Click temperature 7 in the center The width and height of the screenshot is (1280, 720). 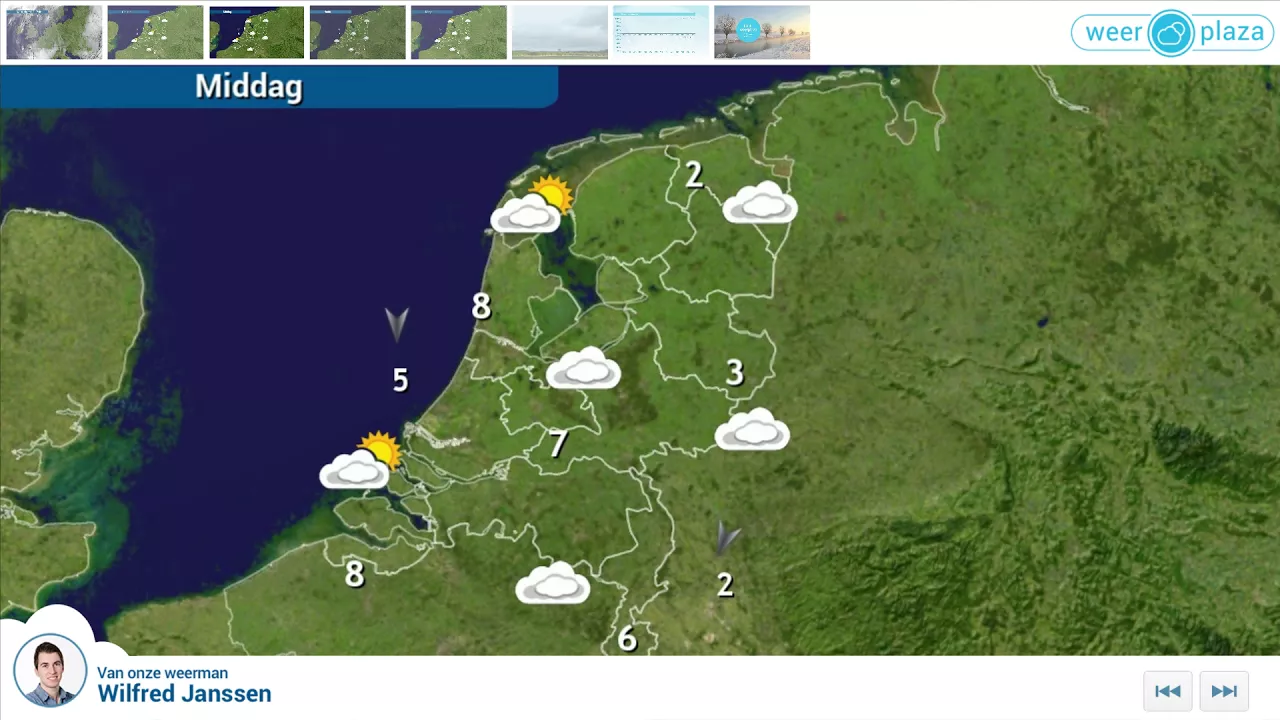pos(558,443)
